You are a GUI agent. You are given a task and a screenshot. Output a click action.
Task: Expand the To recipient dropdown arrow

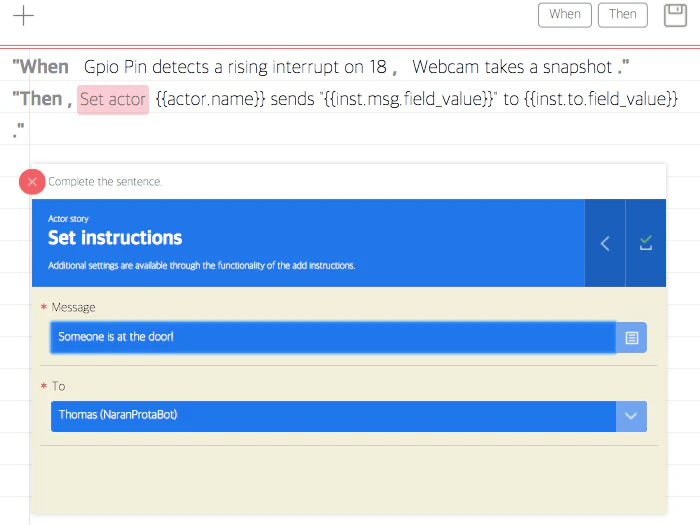[x=631, y=416]
